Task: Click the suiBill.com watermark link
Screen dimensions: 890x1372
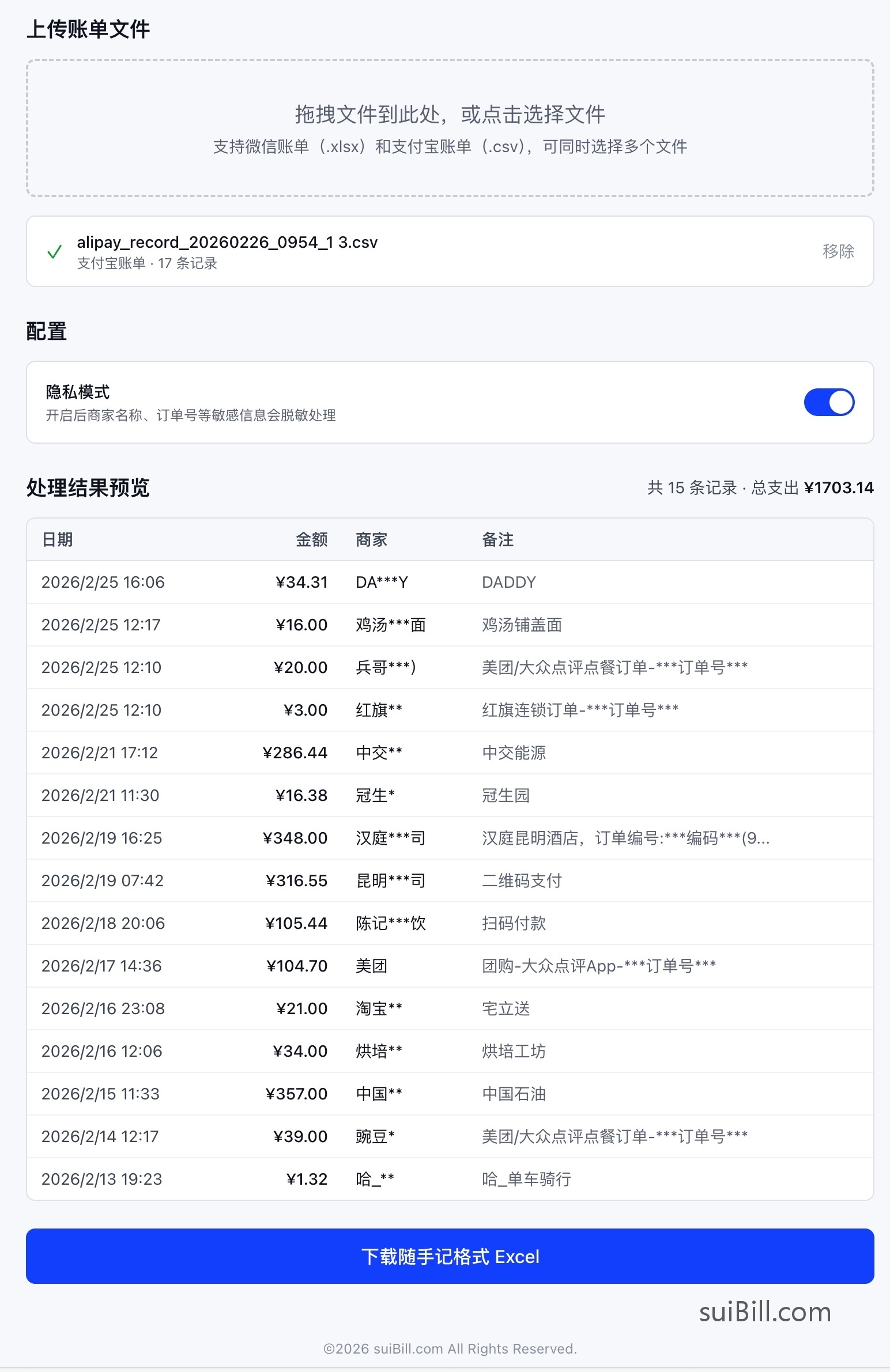Action: click(x=764, y=1312)
